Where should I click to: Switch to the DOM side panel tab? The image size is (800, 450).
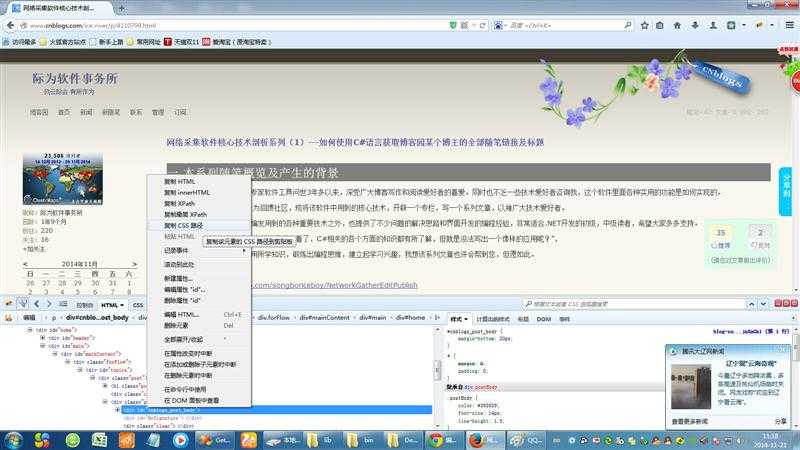(544, 319)
